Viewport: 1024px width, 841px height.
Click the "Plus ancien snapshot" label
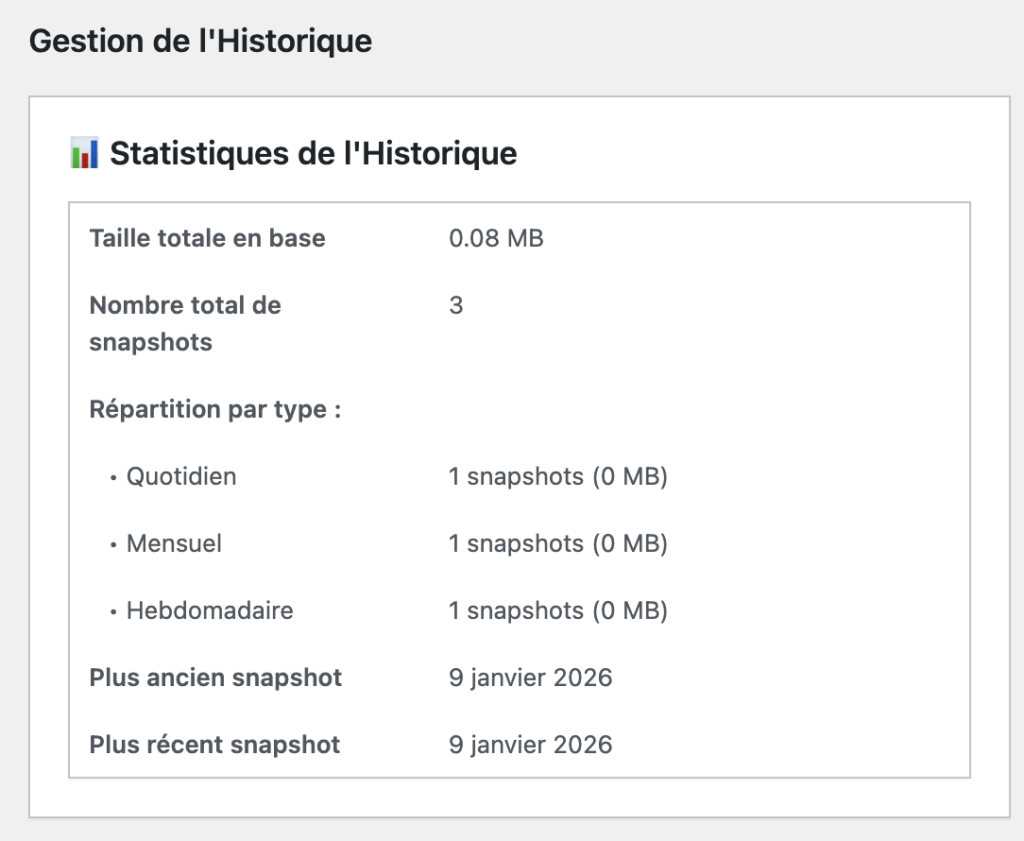coord(215,677)
